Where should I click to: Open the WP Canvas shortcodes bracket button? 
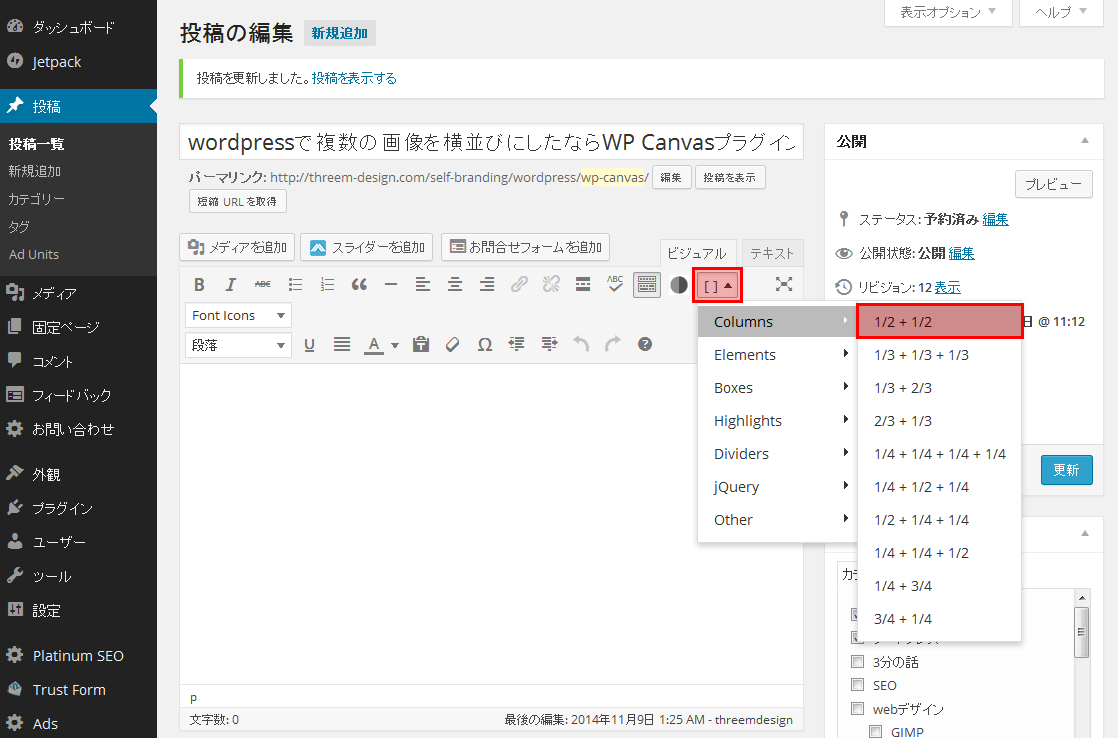(x=717, y=286)
